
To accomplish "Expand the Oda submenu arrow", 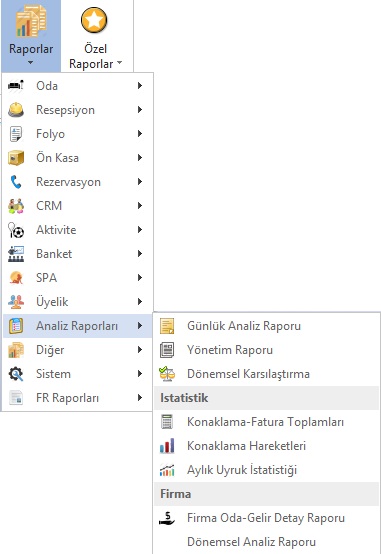I will 140,86.
